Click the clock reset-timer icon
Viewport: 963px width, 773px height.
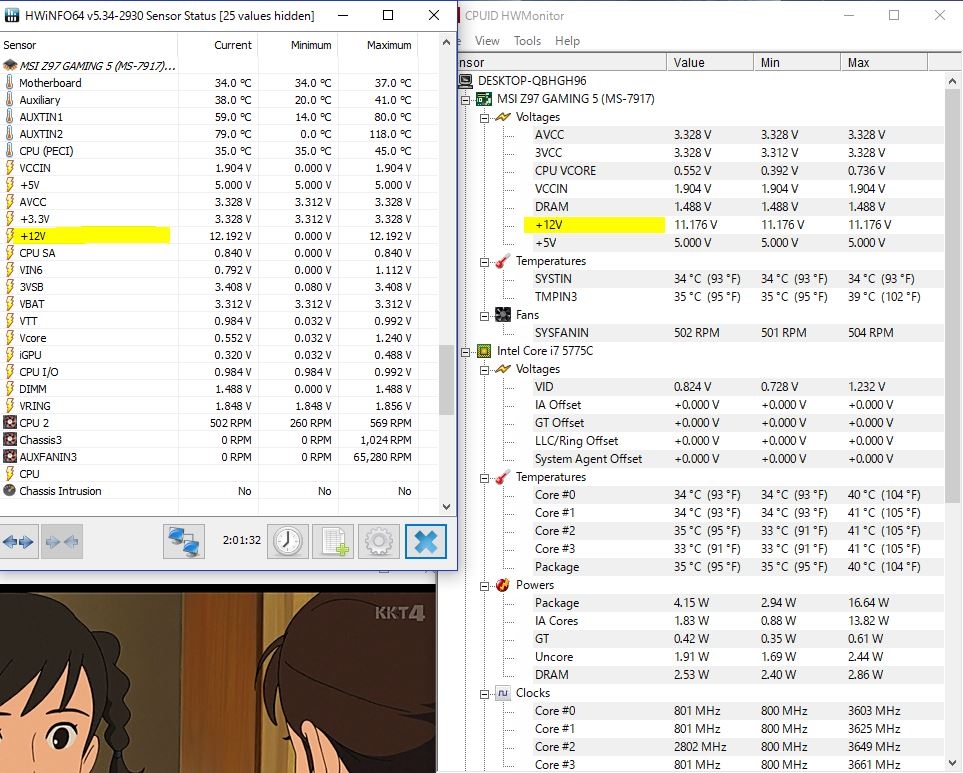tap(287, 541)
